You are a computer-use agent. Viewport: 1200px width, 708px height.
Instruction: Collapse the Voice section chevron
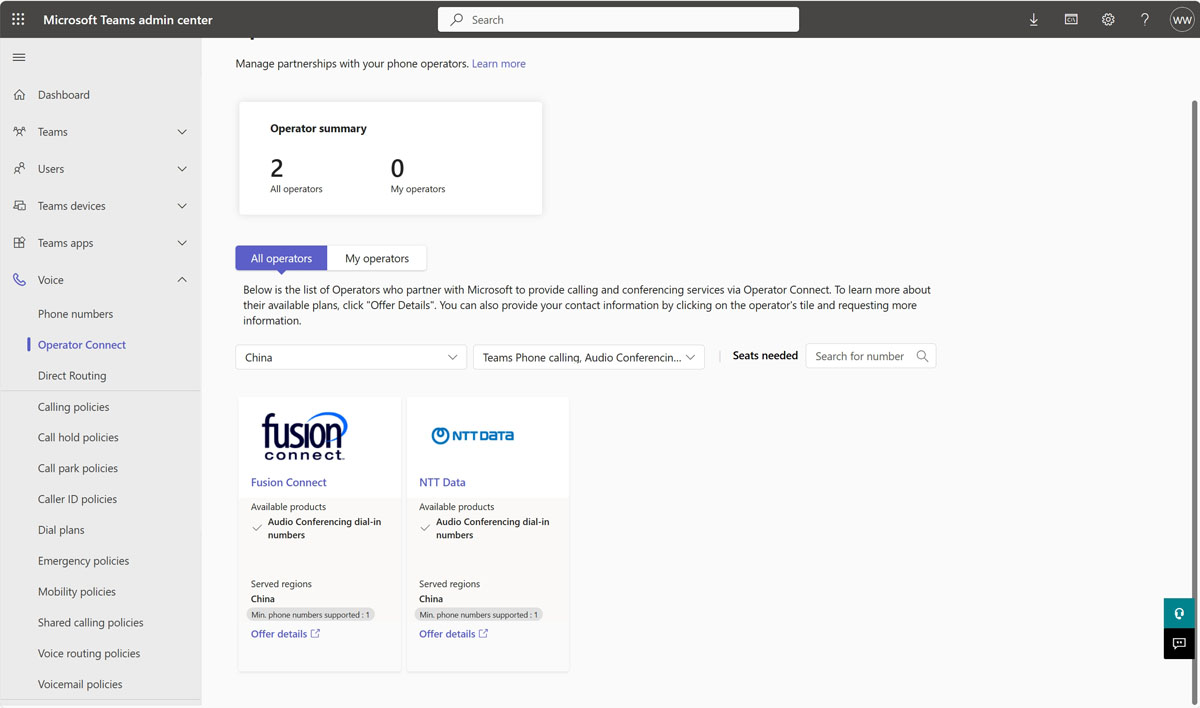pyautogui.click(x=182, y=280)
